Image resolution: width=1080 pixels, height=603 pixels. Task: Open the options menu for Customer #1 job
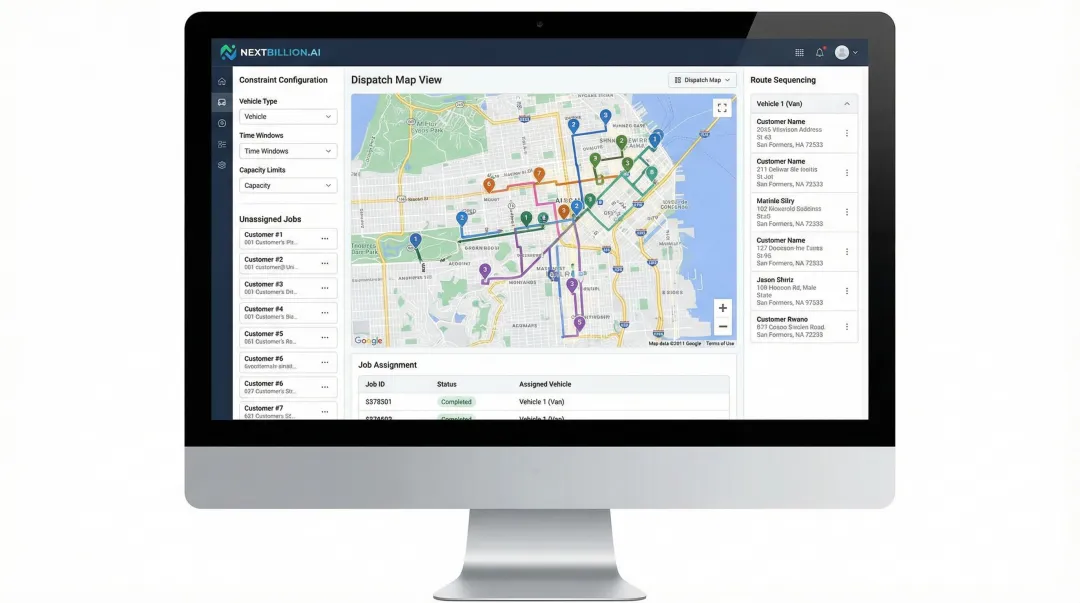(x=324, y=237)
